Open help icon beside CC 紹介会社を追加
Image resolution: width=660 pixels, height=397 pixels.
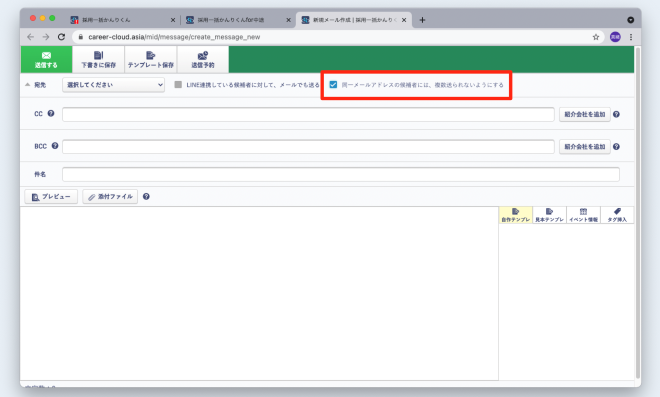pyautogui.click(x=616, y=114)
